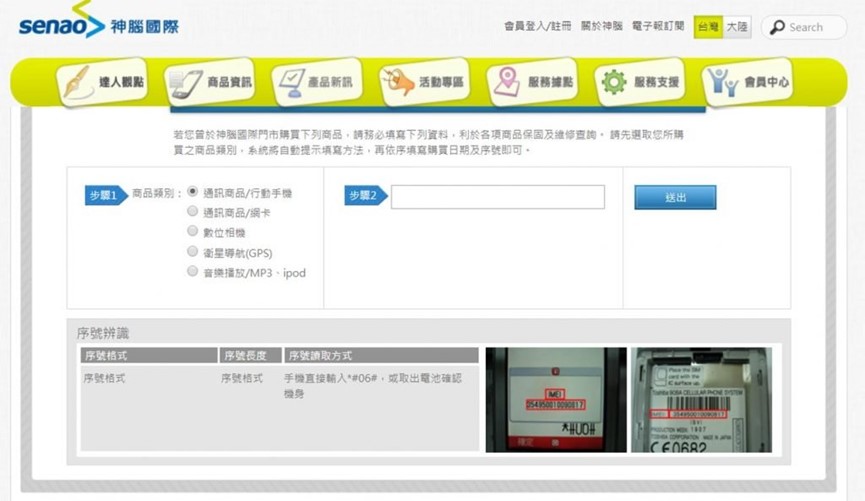Open the 達人觀點 menu tab
865x501 pixels.
(x=102, y=82)
